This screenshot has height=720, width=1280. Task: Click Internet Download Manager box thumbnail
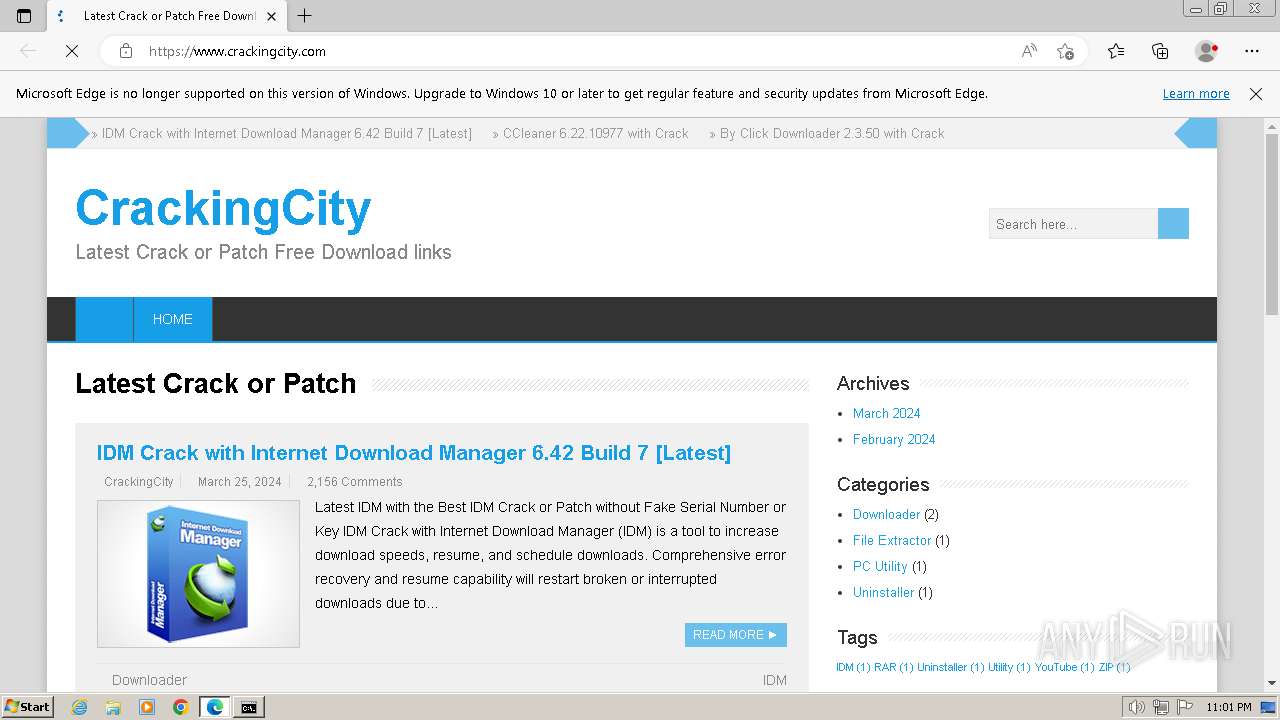(x=198, y=574)
